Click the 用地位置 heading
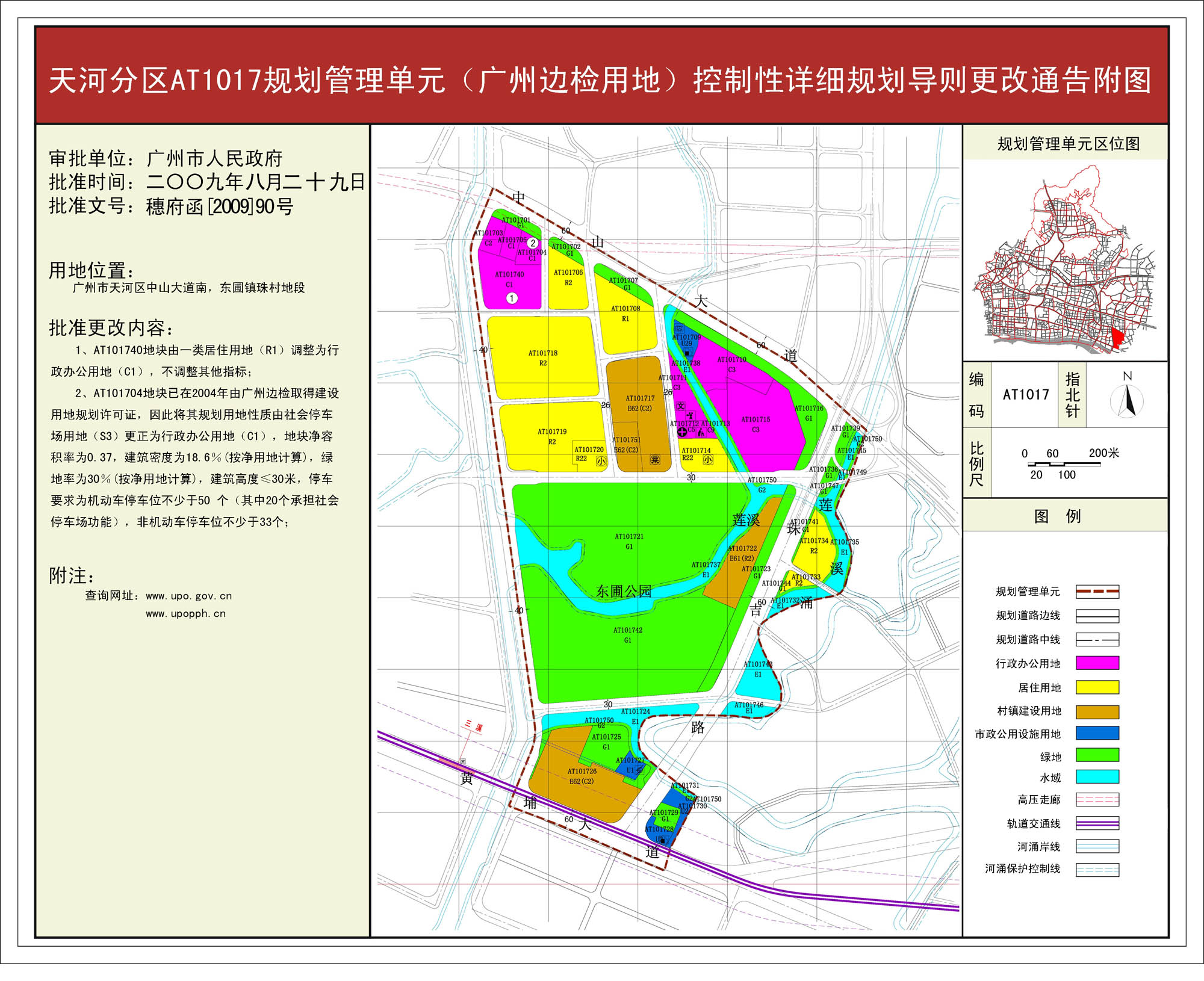The width and height of the screenshot is (1204, 981). click(x=92, y=270)
